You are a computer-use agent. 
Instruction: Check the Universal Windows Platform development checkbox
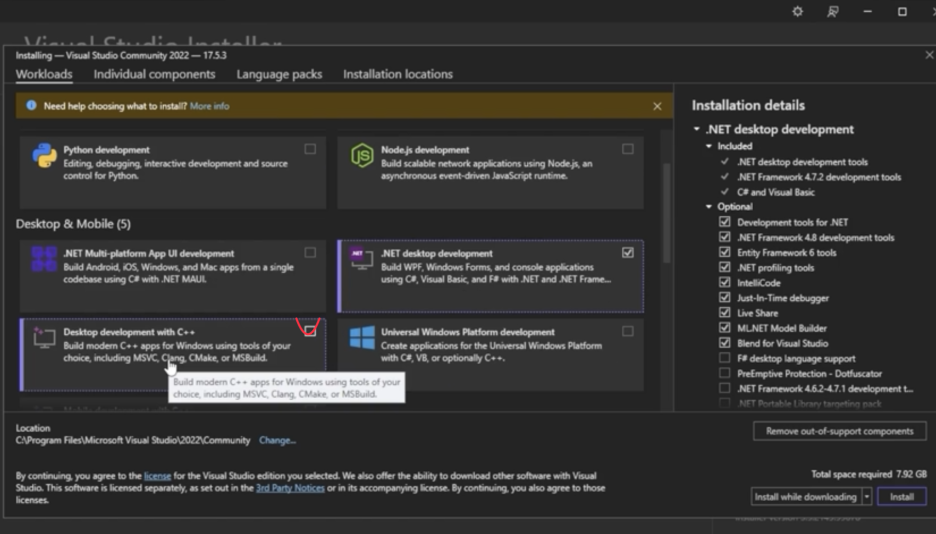tap(627, 331)
